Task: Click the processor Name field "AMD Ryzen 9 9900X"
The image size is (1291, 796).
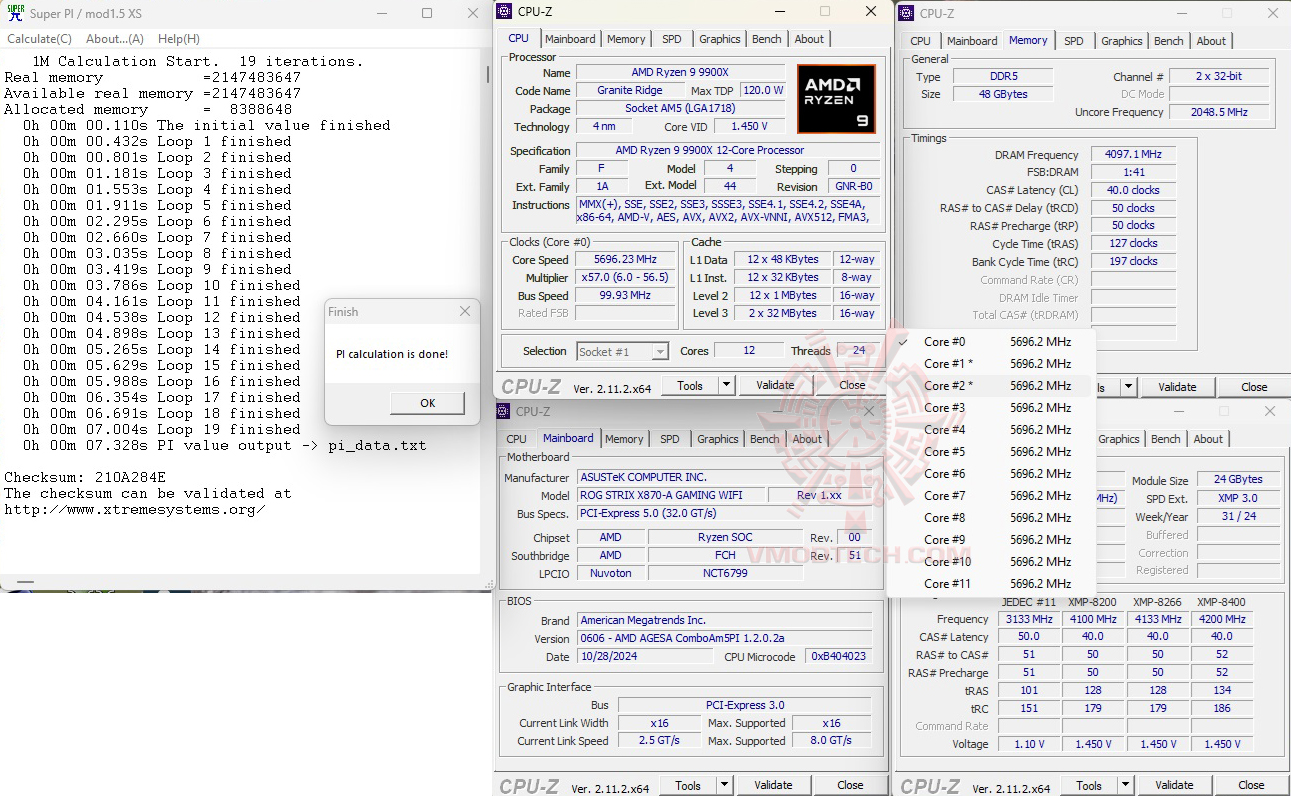Action: pos(682,73)
